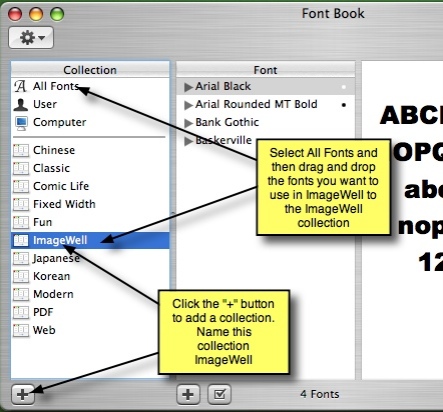Select the Fixed Width collection
The image size is (443, 412).
90,204
